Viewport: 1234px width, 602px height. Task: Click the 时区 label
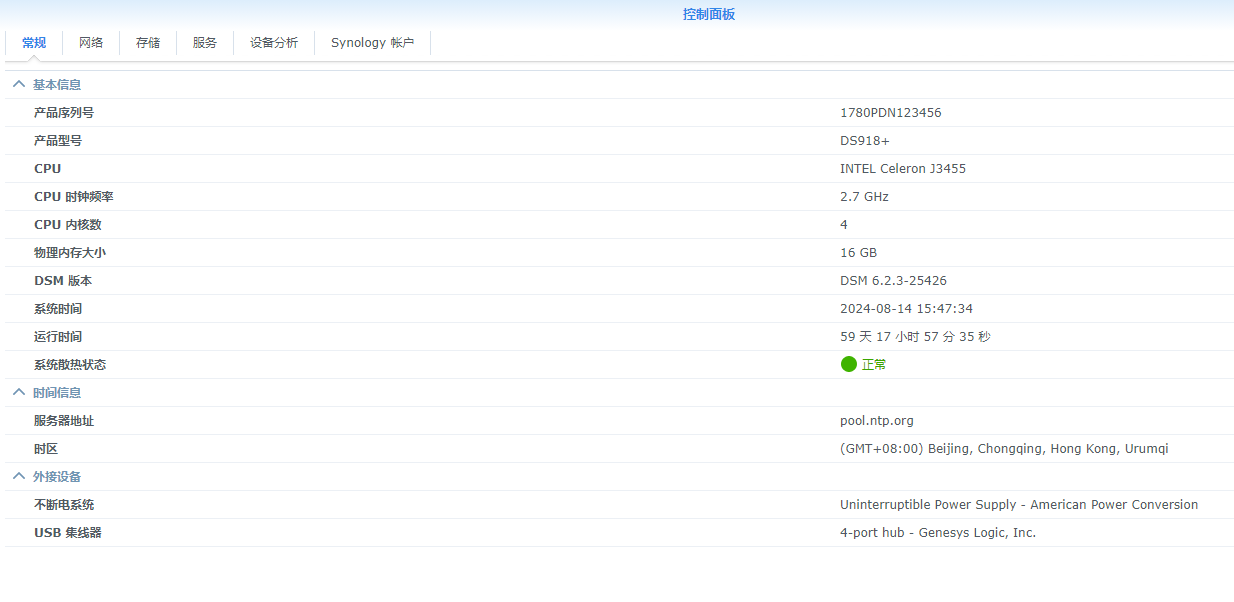tap(46, 449)
